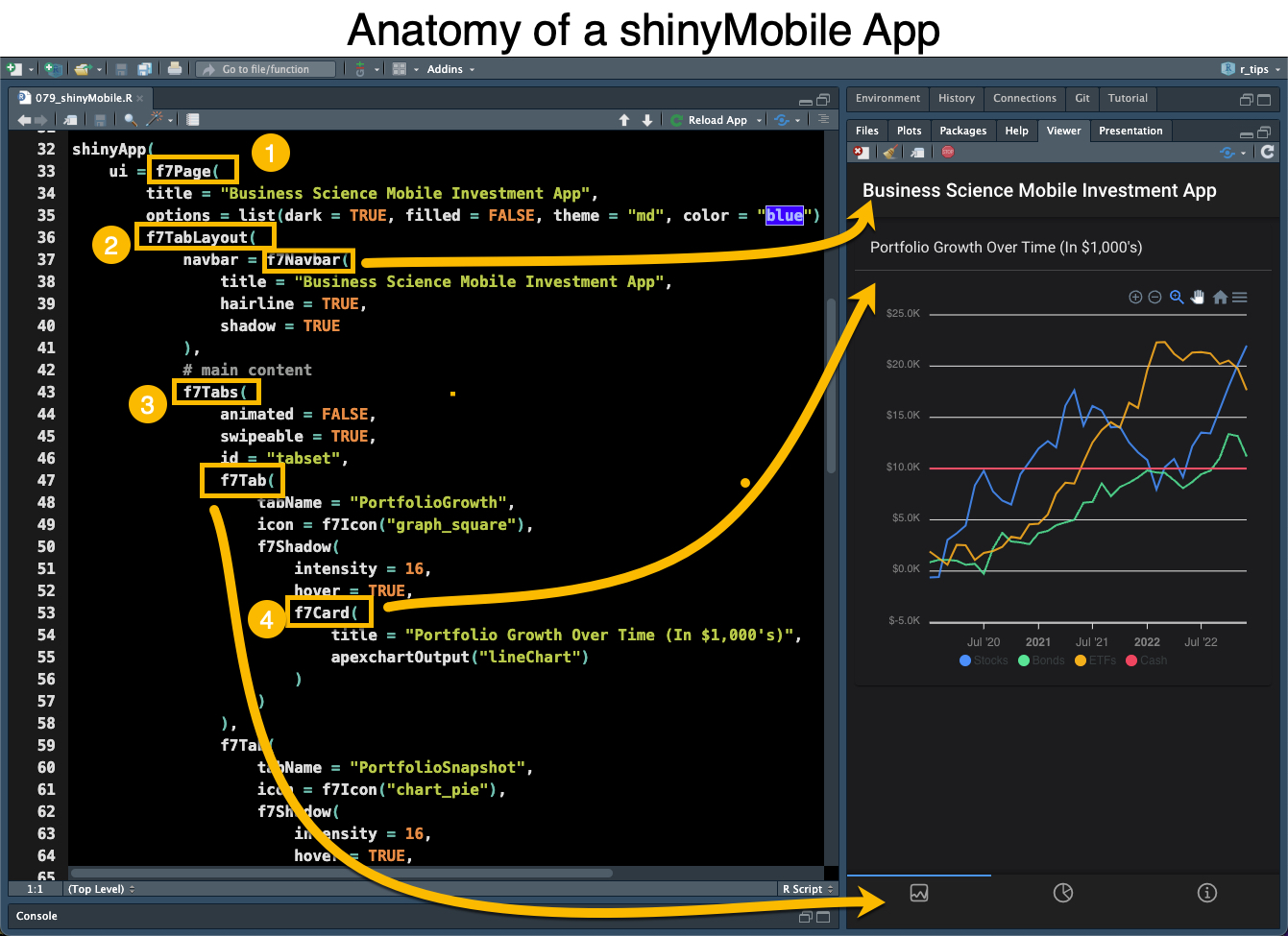The image size is (1288, 936).
Task: Click the version control Git icon
Action: click(x=361, y=69)
